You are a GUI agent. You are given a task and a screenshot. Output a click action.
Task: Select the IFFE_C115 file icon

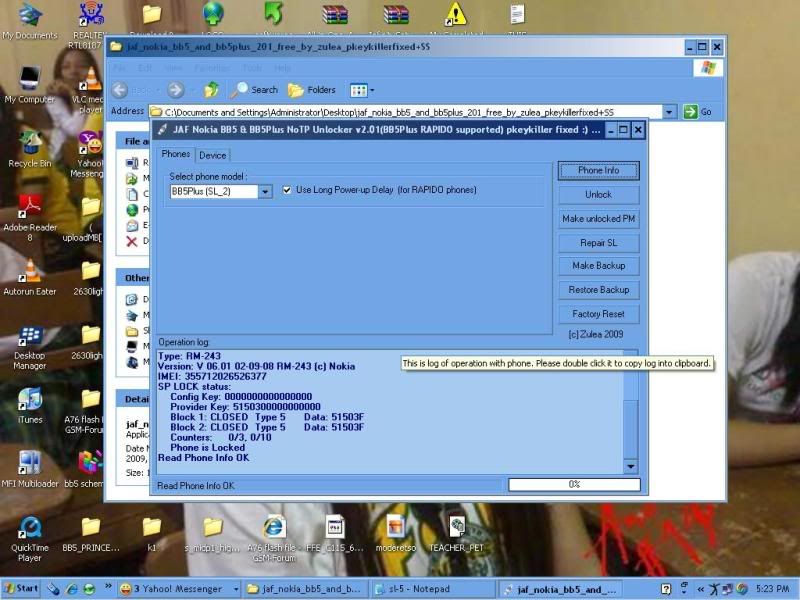[x=335, y=534]
